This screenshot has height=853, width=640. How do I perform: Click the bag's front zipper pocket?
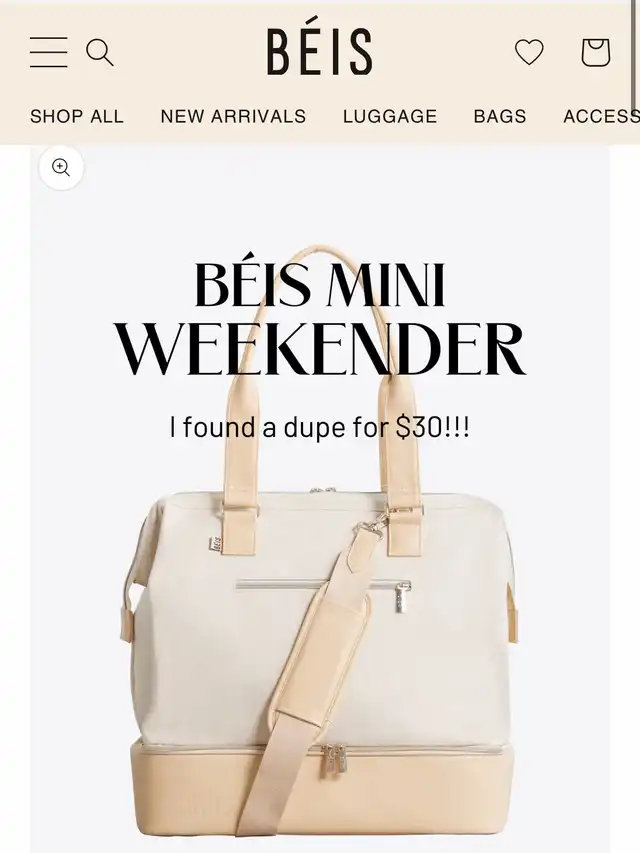coord(323,588)
